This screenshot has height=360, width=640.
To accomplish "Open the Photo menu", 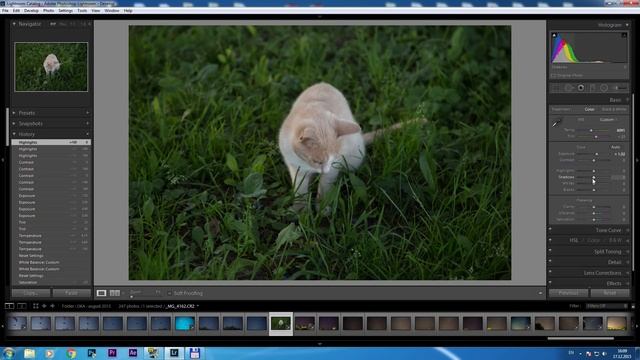I will tap(49, 11).
